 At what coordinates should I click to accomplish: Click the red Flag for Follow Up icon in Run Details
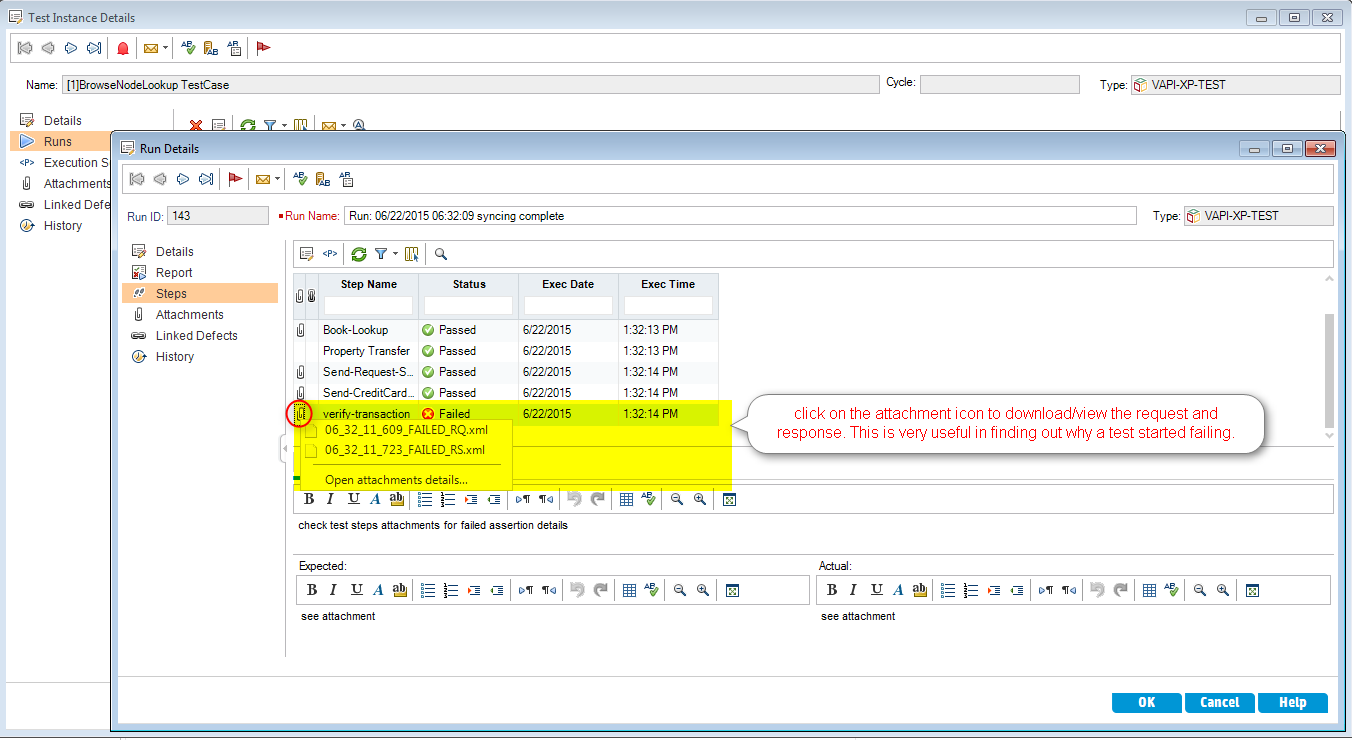[236, 179]
